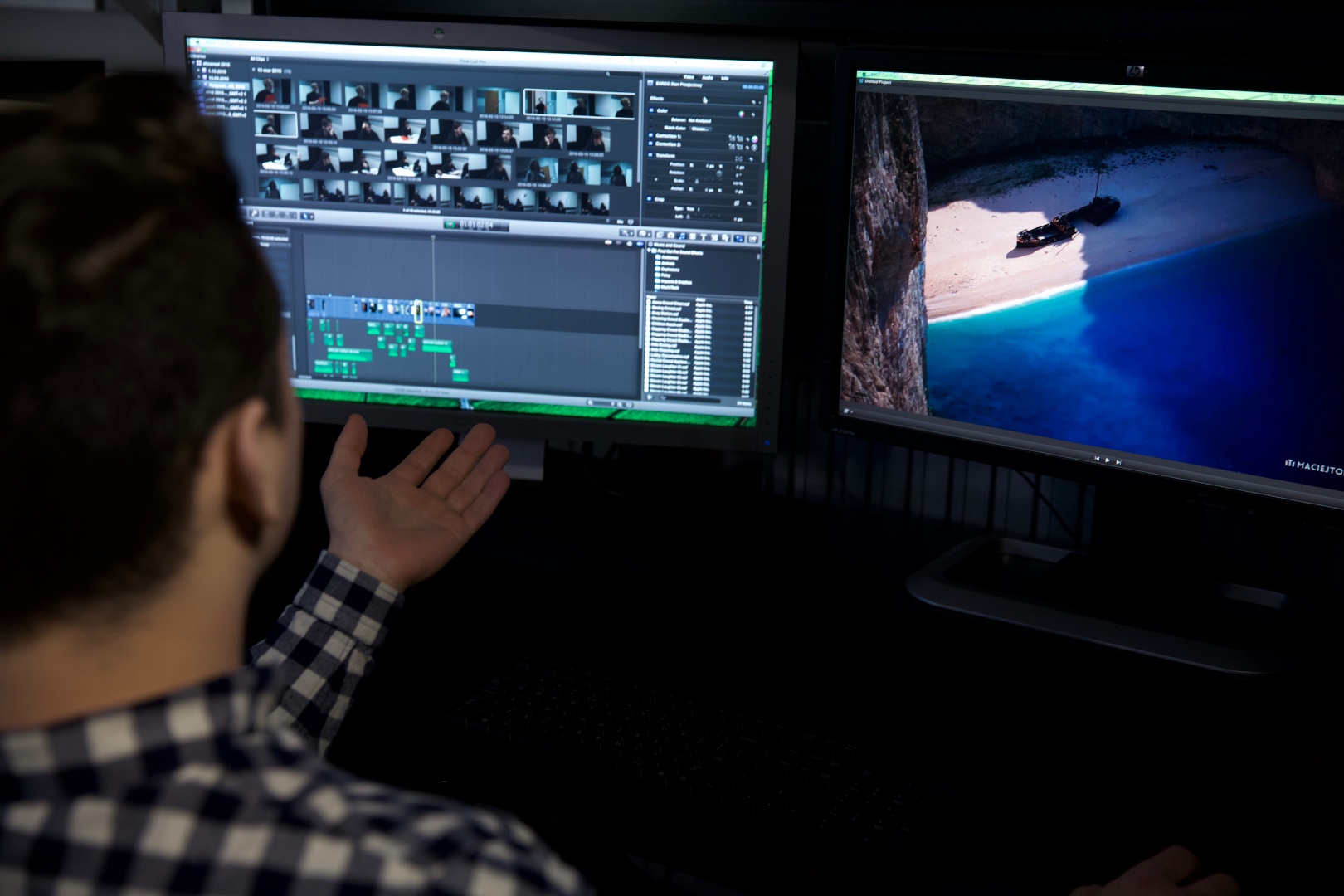Open the Correction 1 color board
This screenshot has width=1344, height=896.
pos(755,139)
